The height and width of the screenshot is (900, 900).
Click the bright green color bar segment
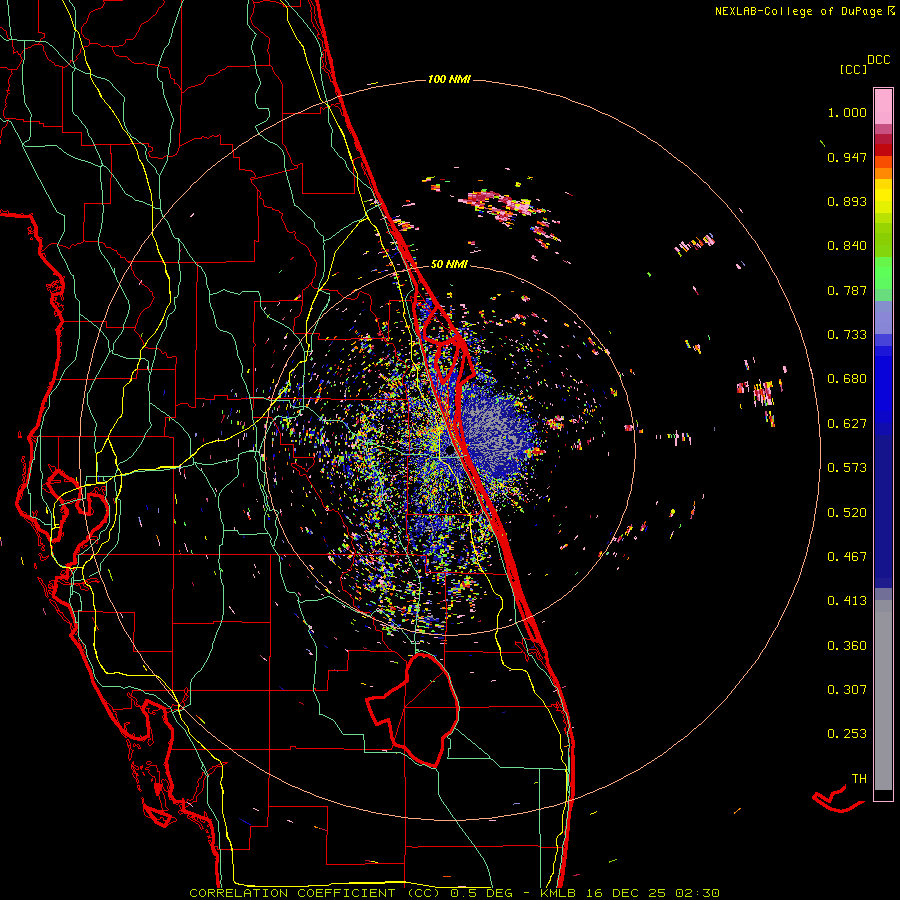click(x=883, y=273)
